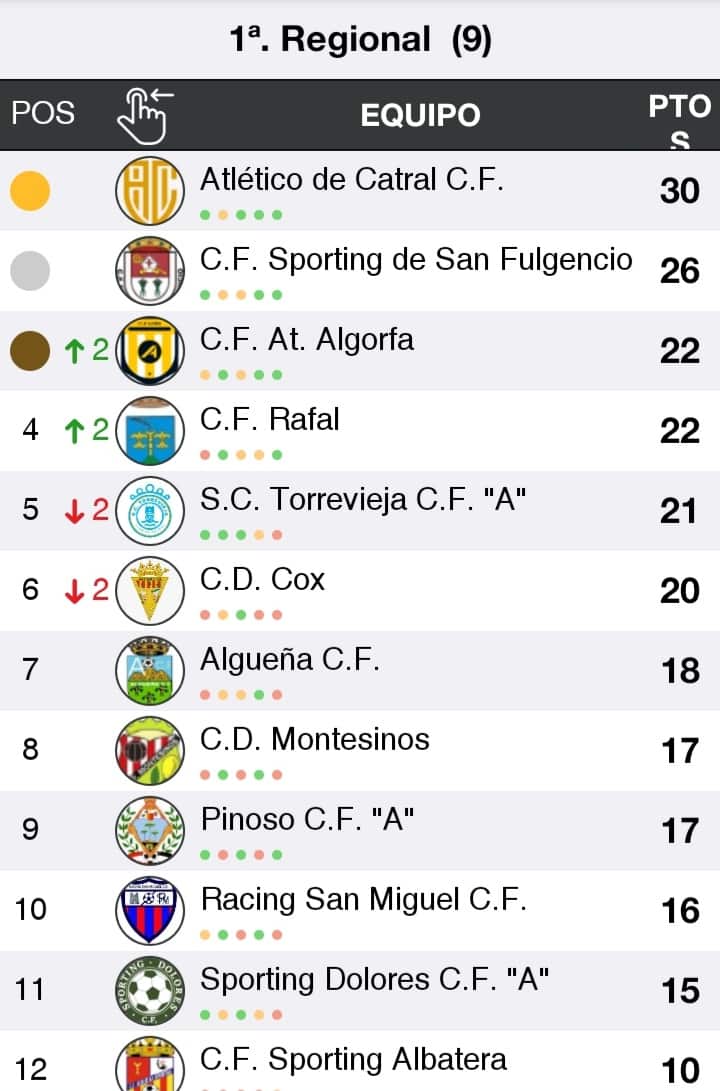The width and height of the screenshot is (720, 1091).
Task: Tap the swipe hand gesture icon
Action: click(x=145, y=115)
